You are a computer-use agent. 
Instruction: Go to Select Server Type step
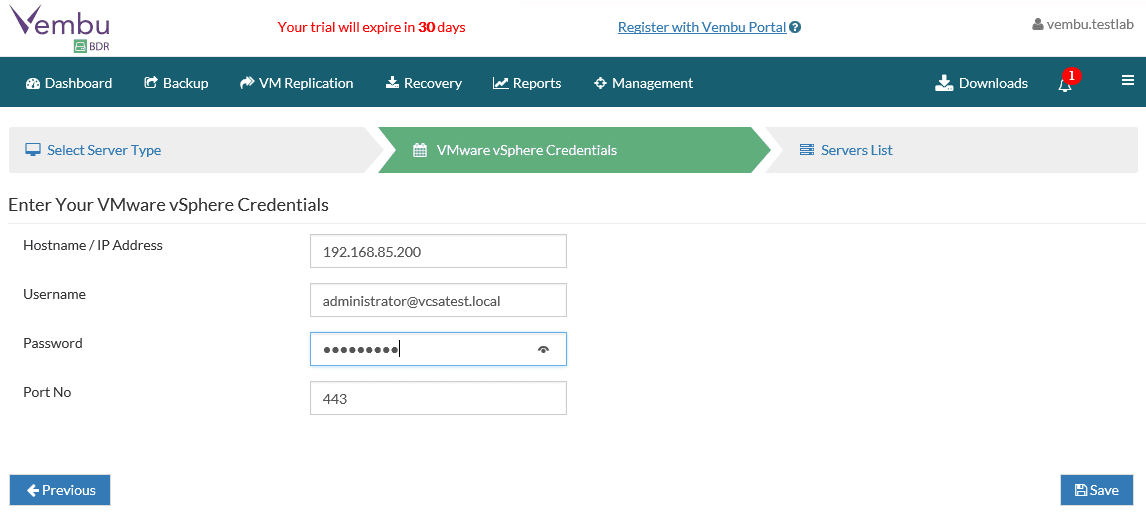coord(104,150)
